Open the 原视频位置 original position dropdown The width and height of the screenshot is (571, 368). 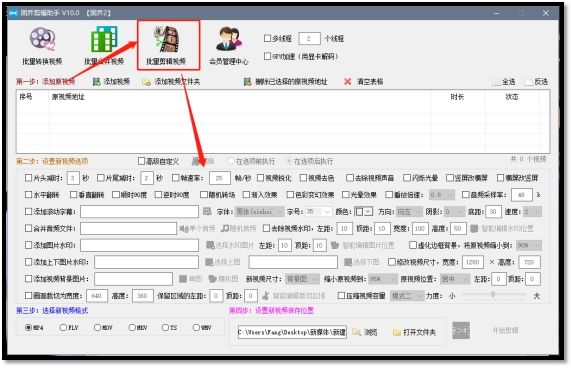455,279
